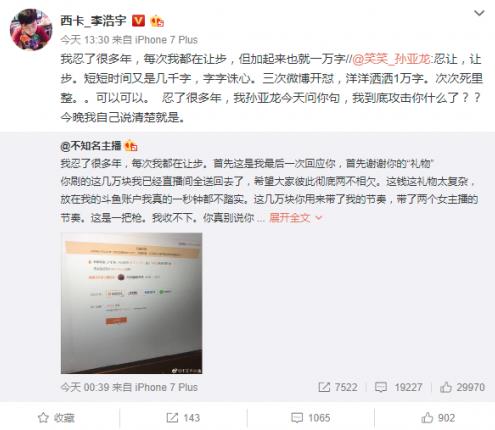The width and height of the screenshot is (495, 430).
Task: Click membership badge beside 不知名主播
Action: [131, 146]
